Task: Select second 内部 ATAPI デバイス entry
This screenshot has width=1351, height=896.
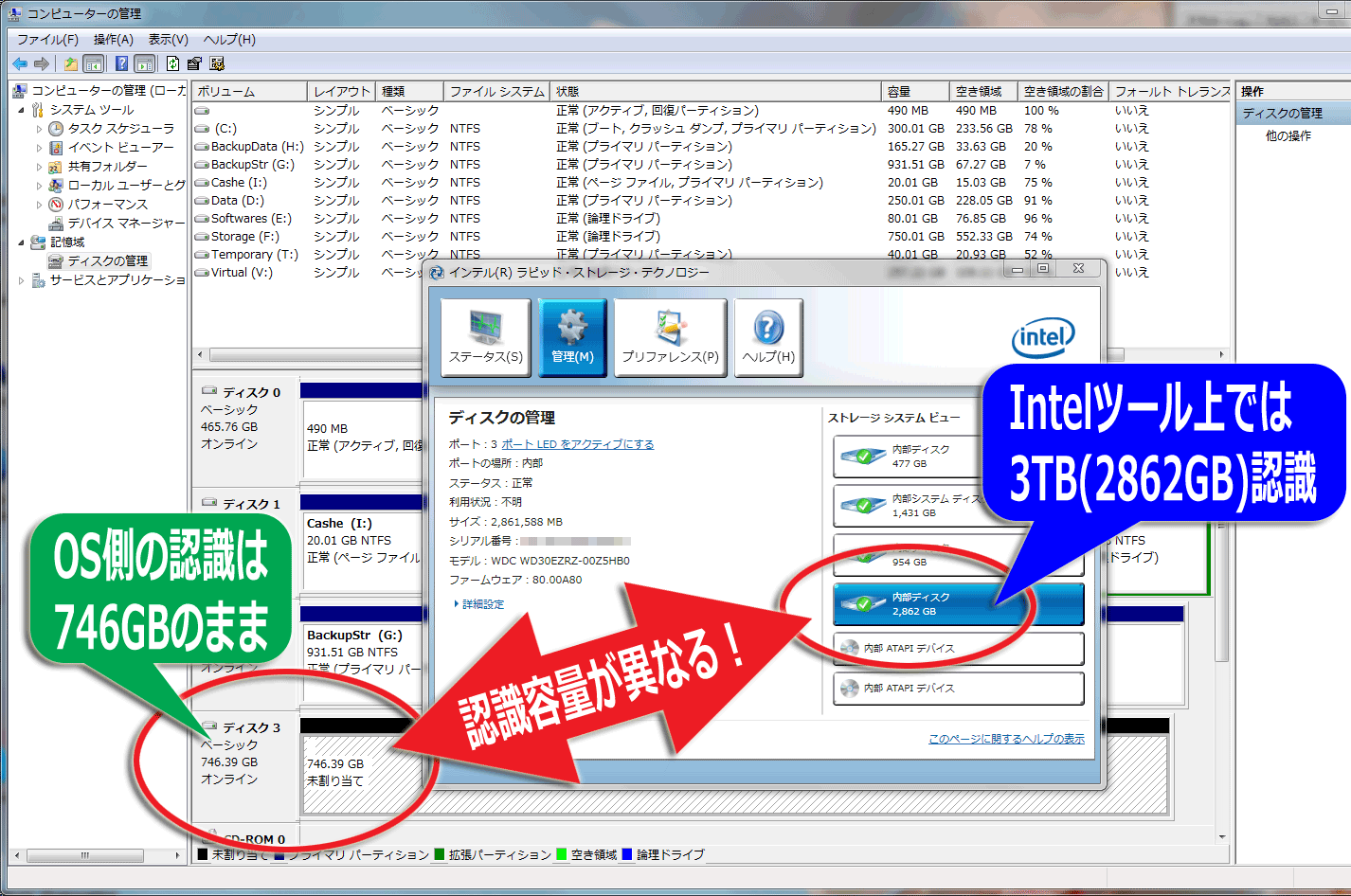Action: (959, 689)
